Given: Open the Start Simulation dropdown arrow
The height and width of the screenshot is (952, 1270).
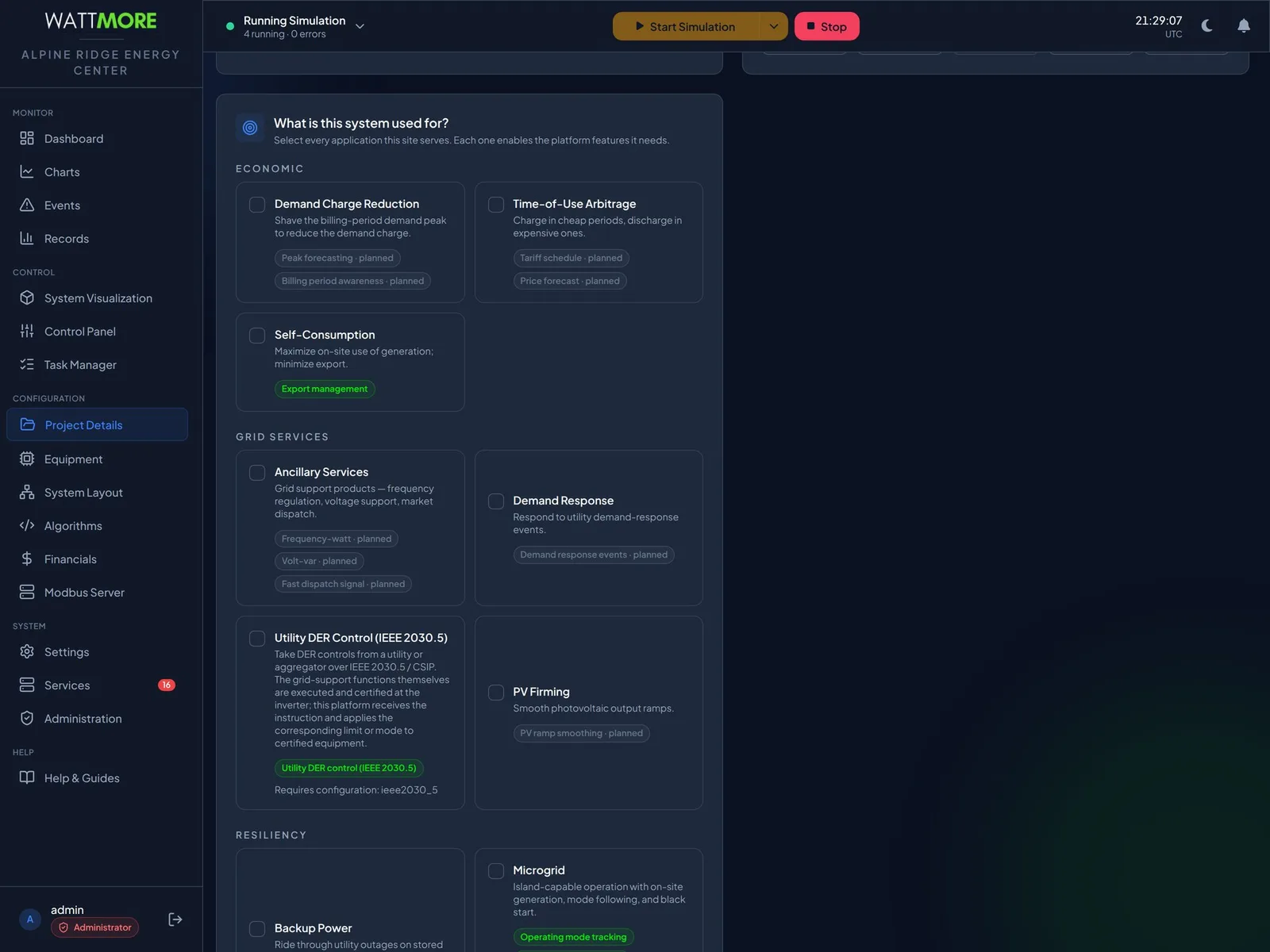Looking at the screenshot, I should click(x=774, y=26).
